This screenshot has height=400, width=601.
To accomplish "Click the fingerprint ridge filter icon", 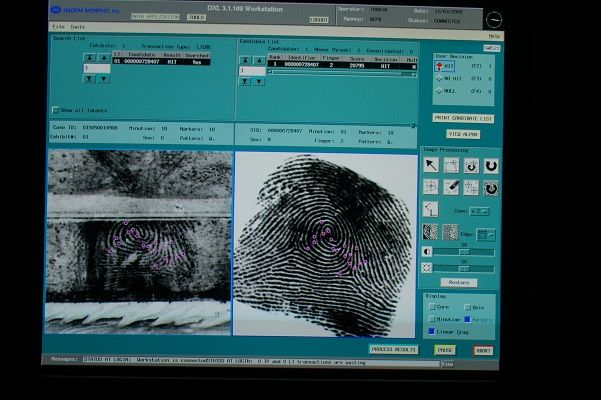I will tap(430, 232).
